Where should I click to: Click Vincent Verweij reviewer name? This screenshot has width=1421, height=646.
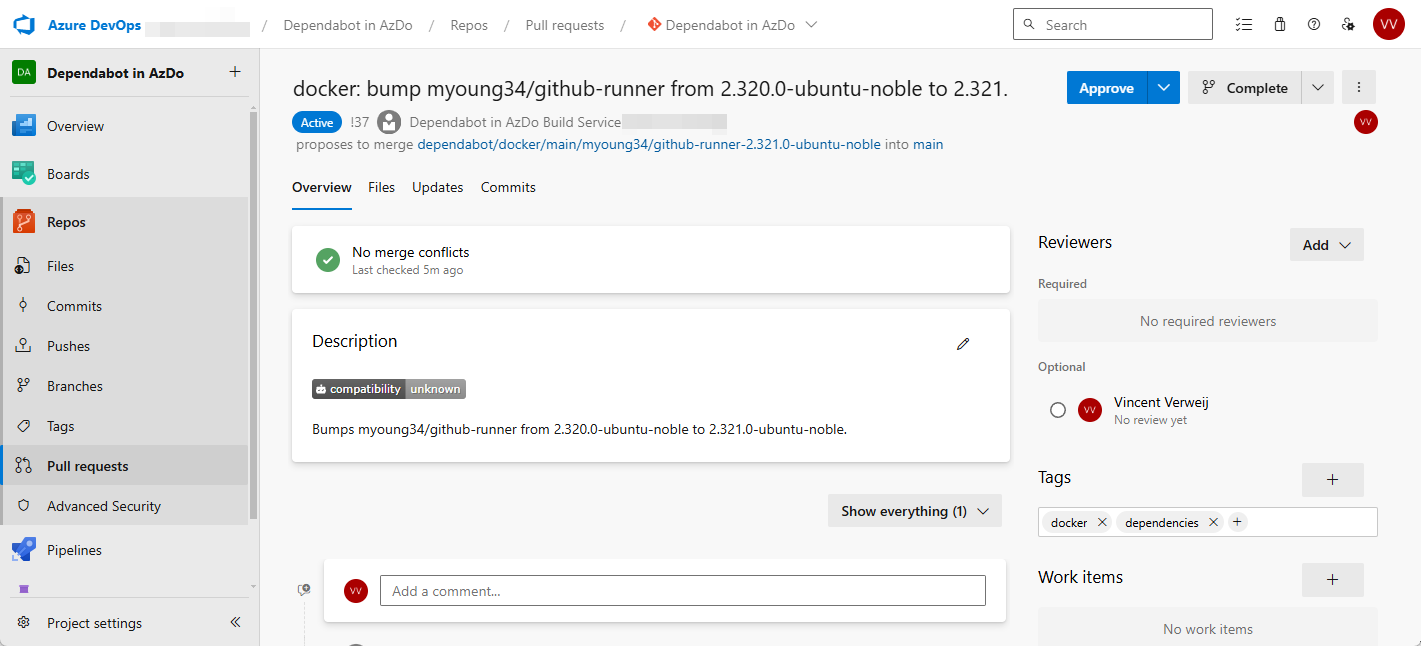[1161, 402]
